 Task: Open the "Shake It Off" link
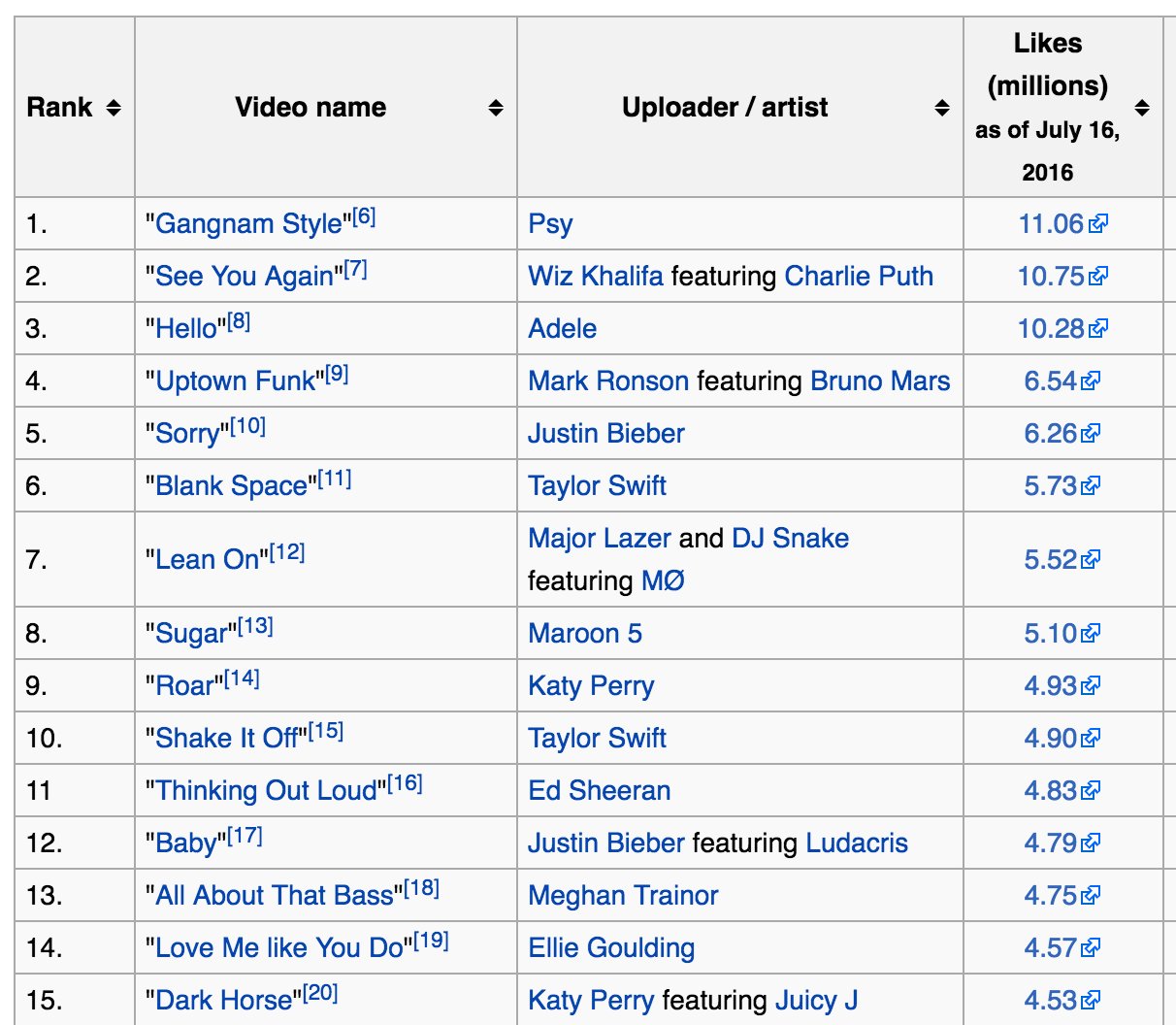(227, 739)
